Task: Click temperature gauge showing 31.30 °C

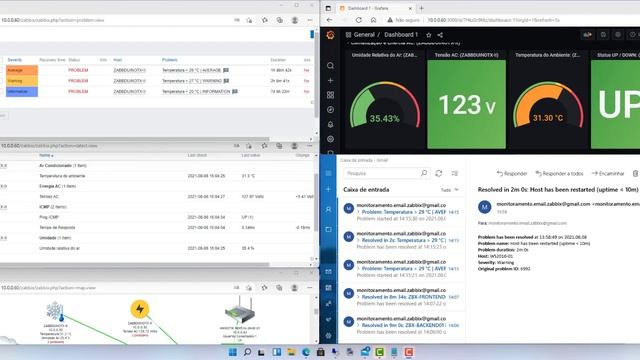Action: (x=548, y=105)
